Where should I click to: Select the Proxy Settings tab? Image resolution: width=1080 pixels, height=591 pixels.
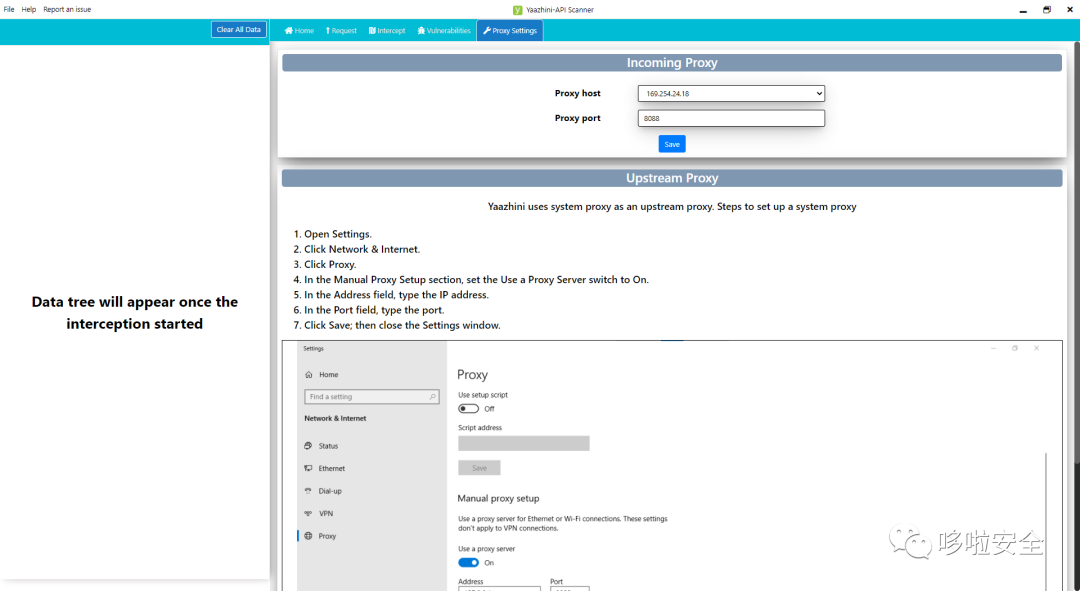[510, 30]
